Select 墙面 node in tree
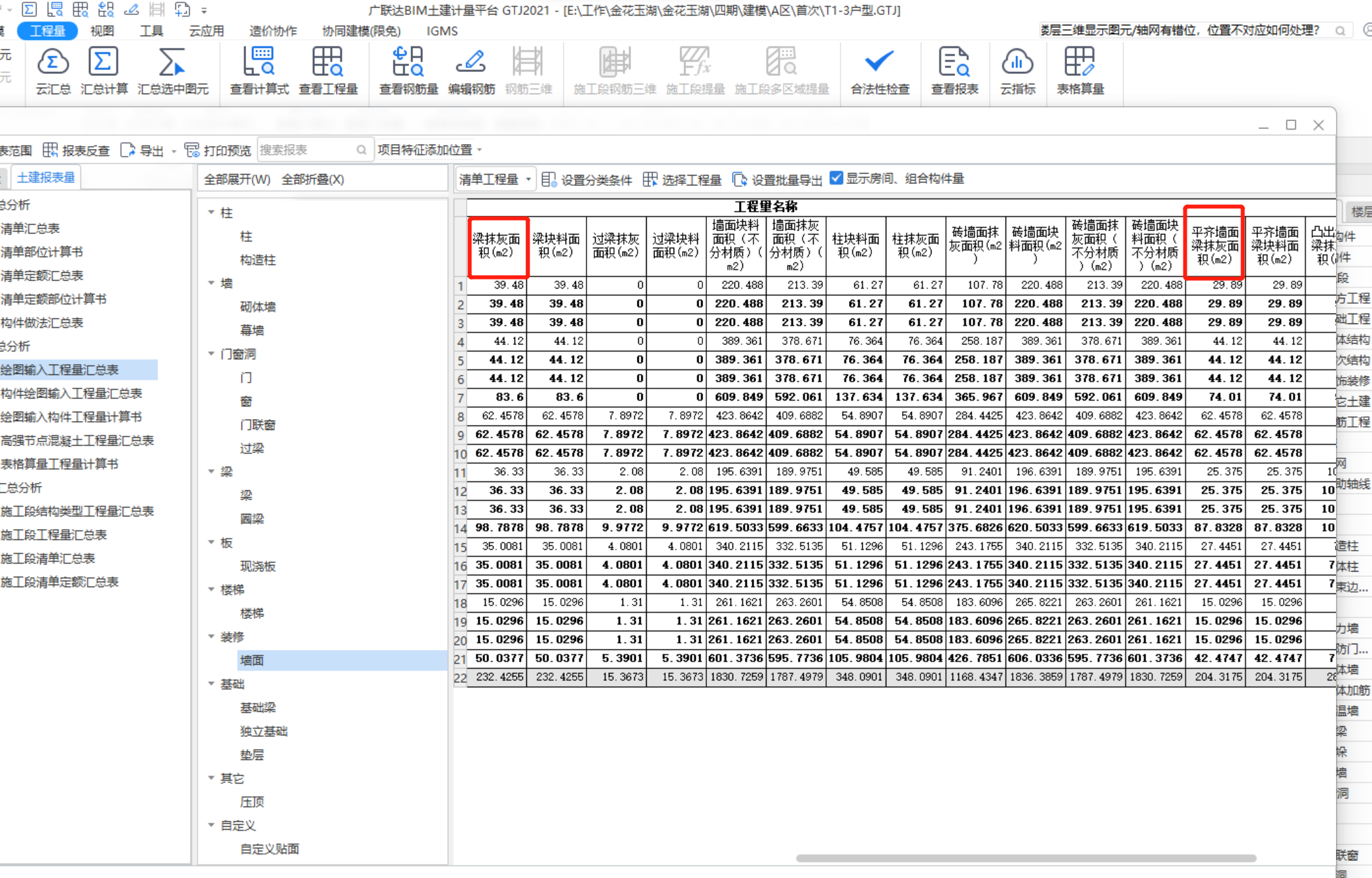Image resolution: width=1372 pixels, height=878 pixels. (252, 660)
